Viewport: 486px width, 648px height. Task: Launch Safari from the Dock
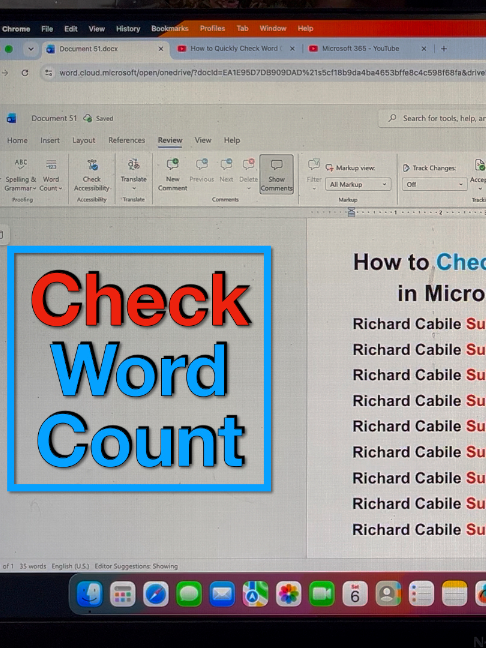pos(156,594)
